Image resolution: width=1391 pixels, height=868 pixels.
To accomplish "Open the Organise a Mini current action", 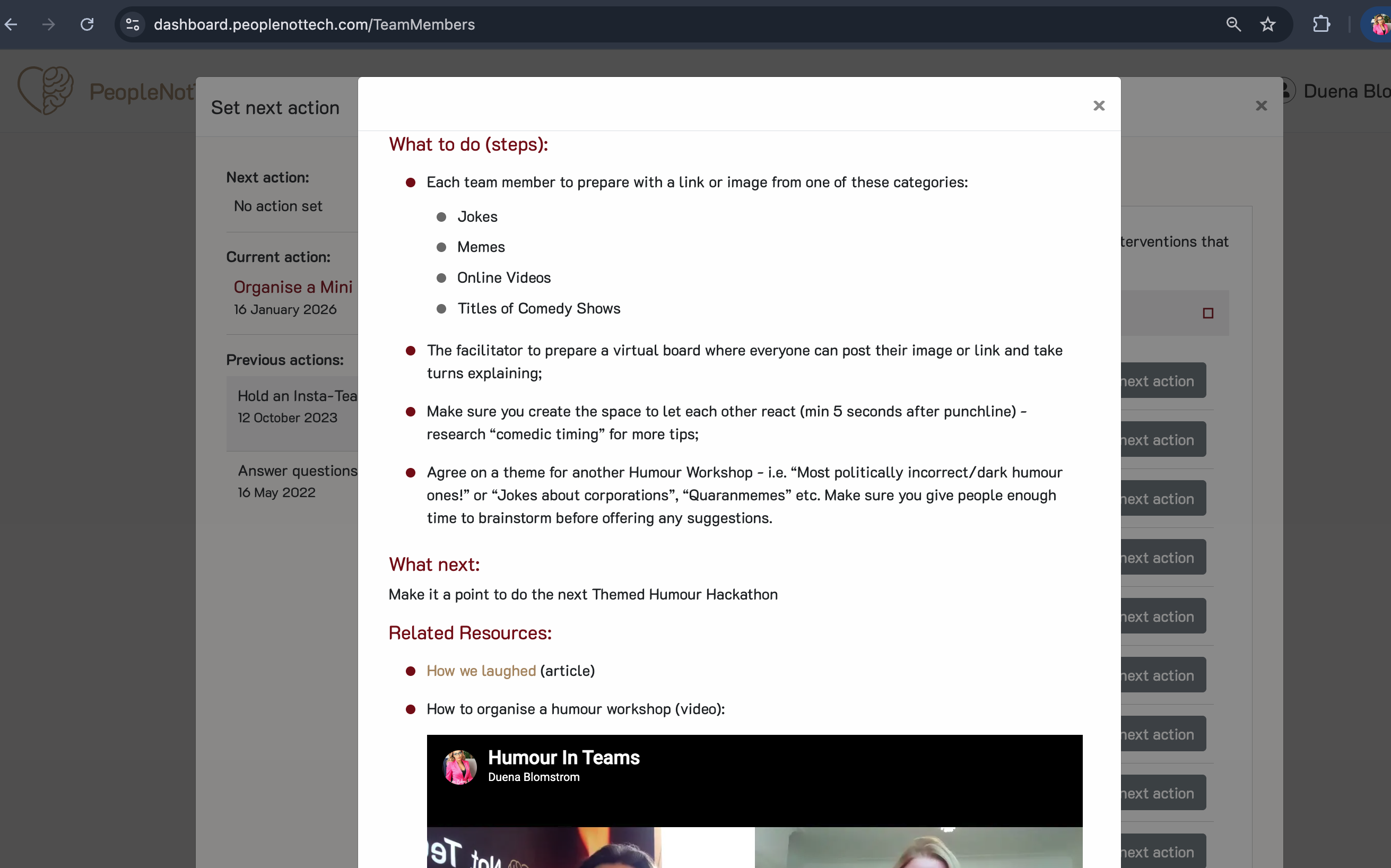I will tap(293, 287).
